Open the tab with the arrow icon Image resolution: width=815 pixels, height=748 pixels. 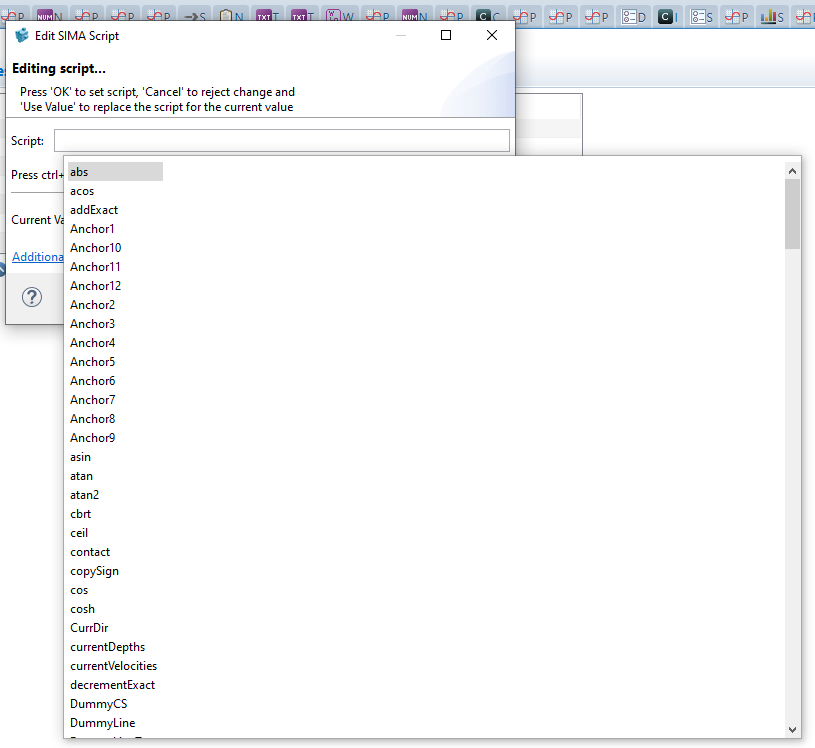(192, 16)
